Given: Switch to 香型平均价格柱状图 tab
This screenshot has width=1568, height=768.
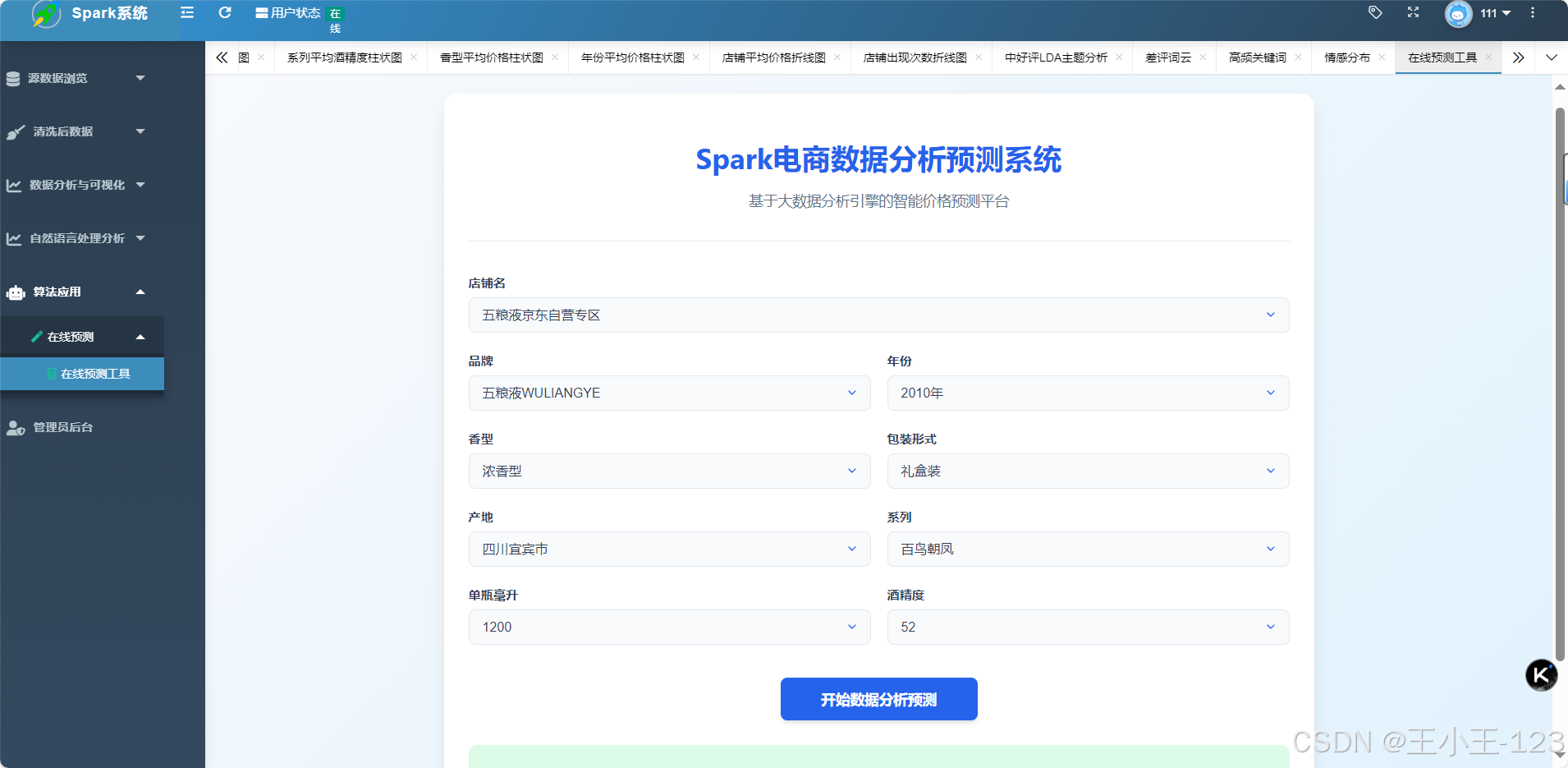Looking at the screenshot, I should point(492,57).
